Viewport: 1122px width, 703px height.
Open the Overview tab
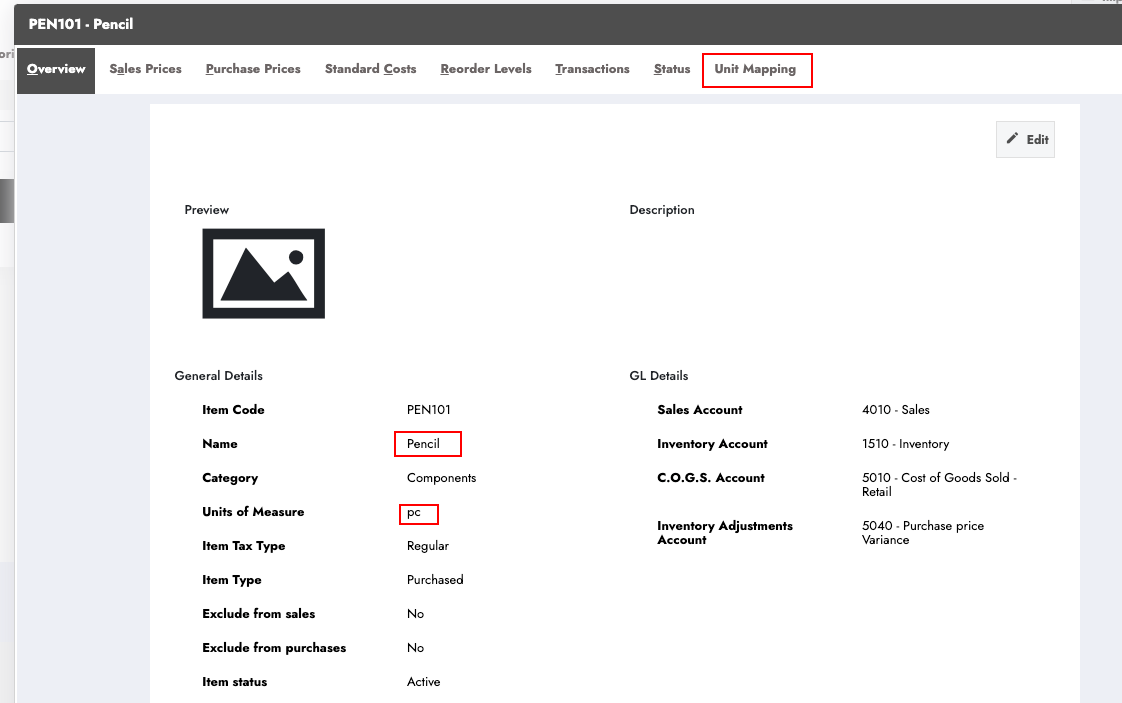click(56, 69)
